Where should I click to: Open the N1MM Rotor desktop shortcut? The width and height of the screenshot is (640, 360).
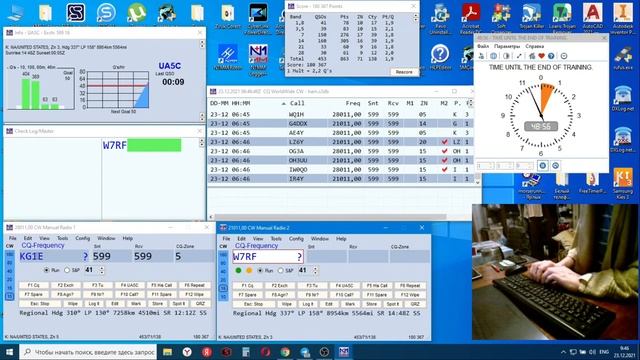click(228, 57)
